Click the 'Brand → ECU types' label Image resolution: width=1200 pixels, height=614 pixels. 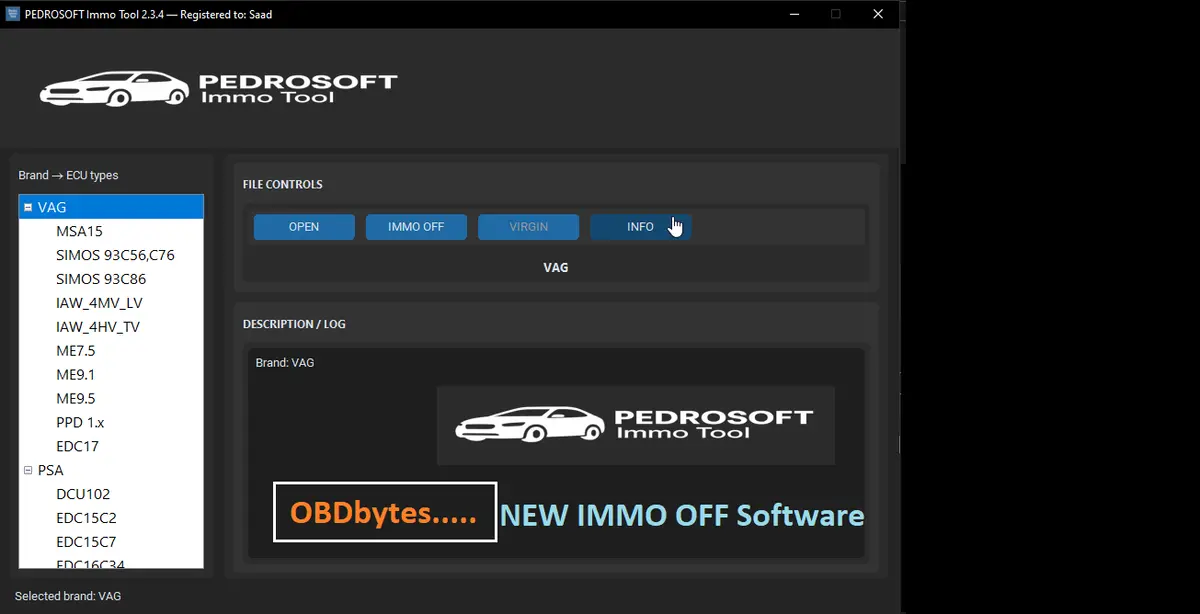click(x=68, y=175)
